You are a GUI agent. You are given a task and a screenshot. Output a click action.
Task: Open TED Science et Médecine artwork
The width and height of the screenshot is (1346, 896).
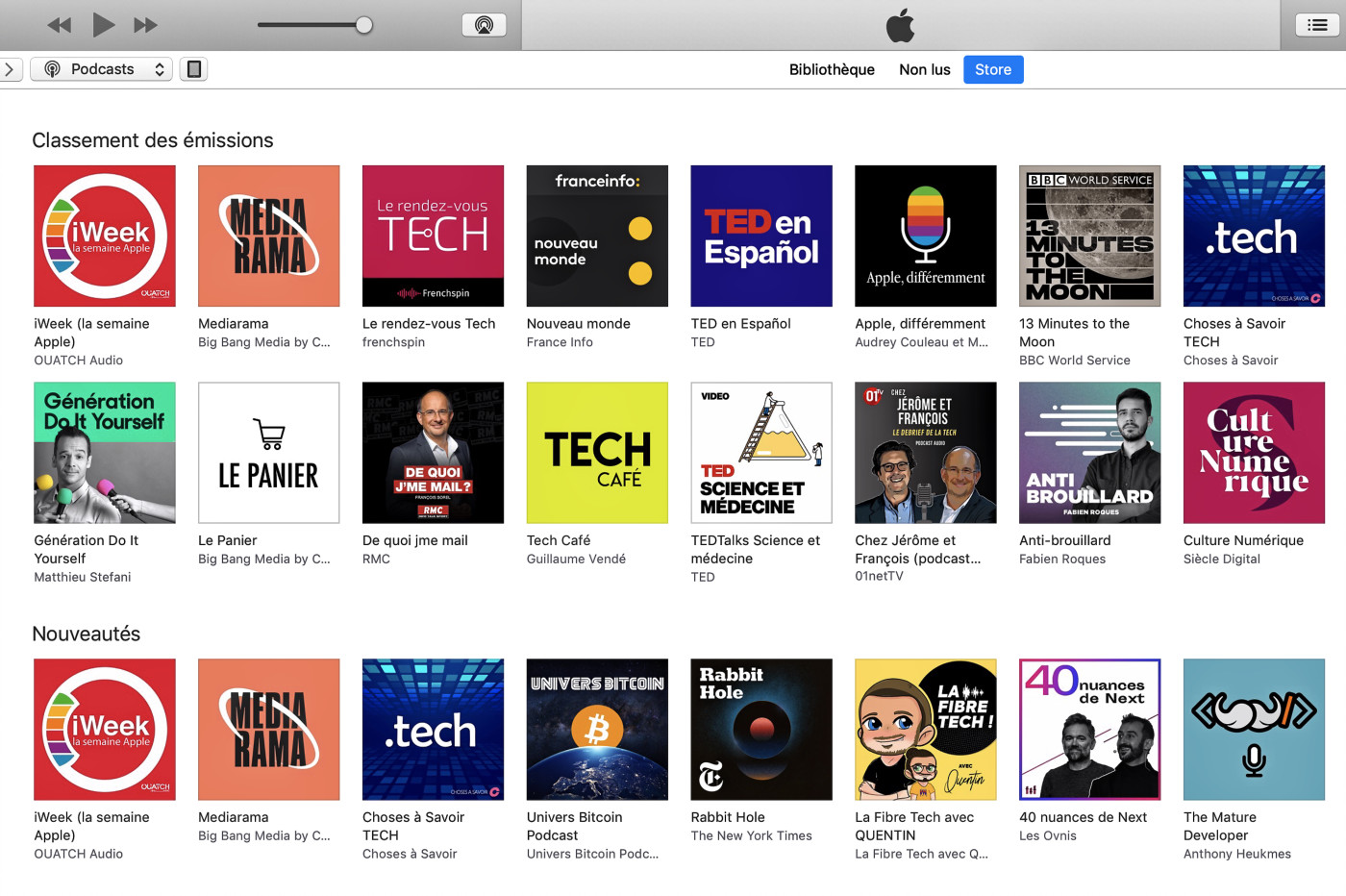tap(761, 453)
